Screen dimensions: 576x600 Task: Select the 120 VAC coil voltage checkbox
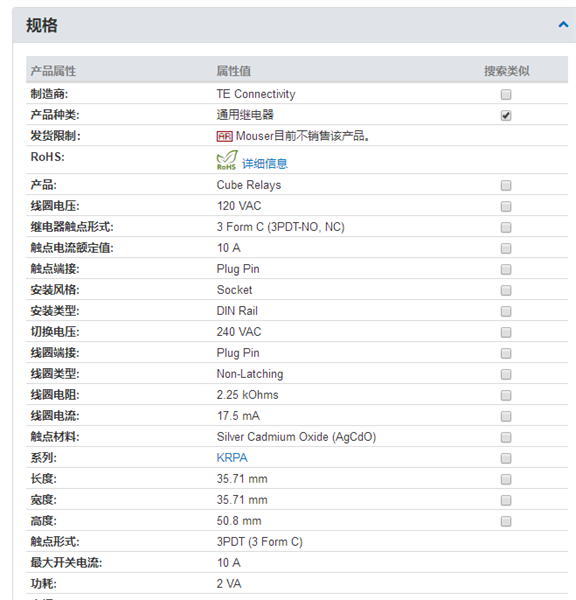pos(506,207)
